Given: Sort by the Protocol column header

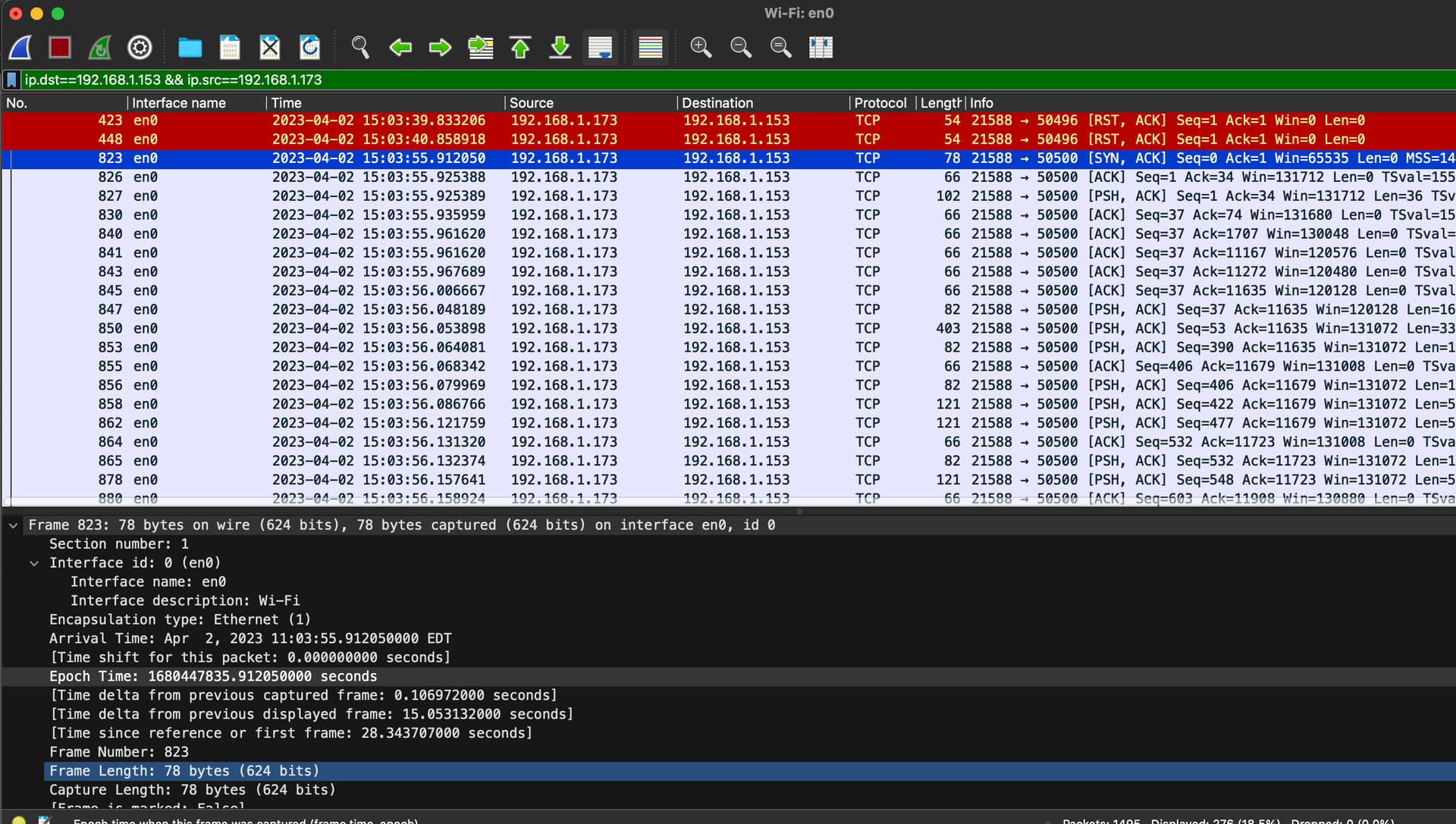Looking at the screenshot, I should pos(882,103).
